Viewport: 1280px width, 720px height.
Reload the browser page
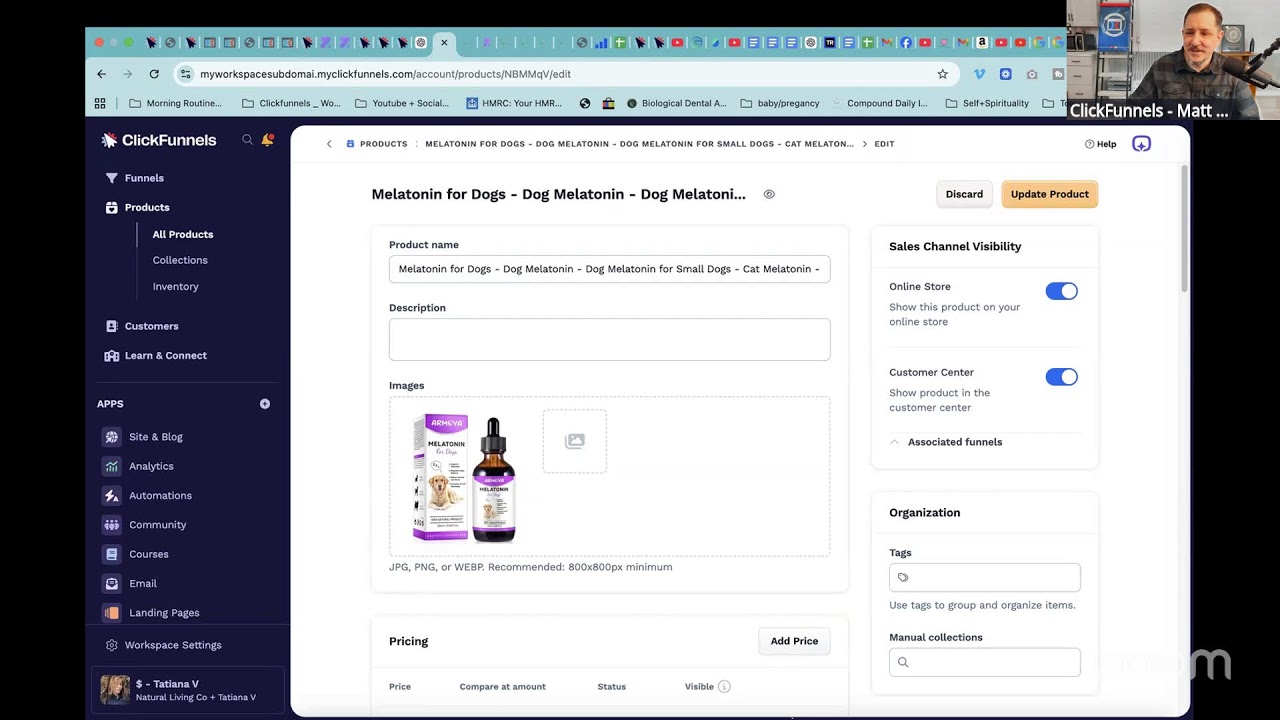point(154,74)
